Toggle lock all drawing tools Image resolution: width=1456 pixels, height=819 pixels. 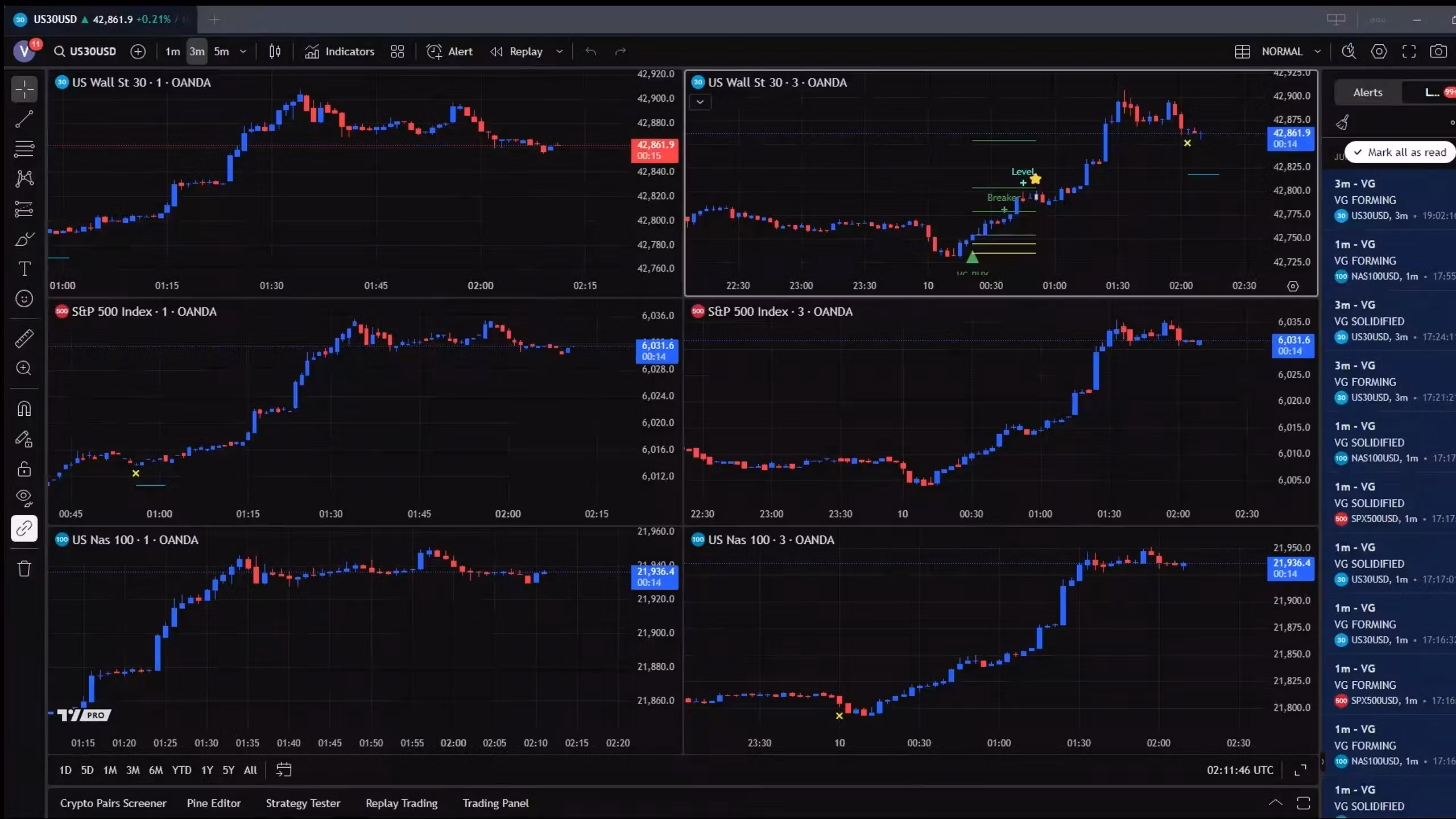pos(24,469)
